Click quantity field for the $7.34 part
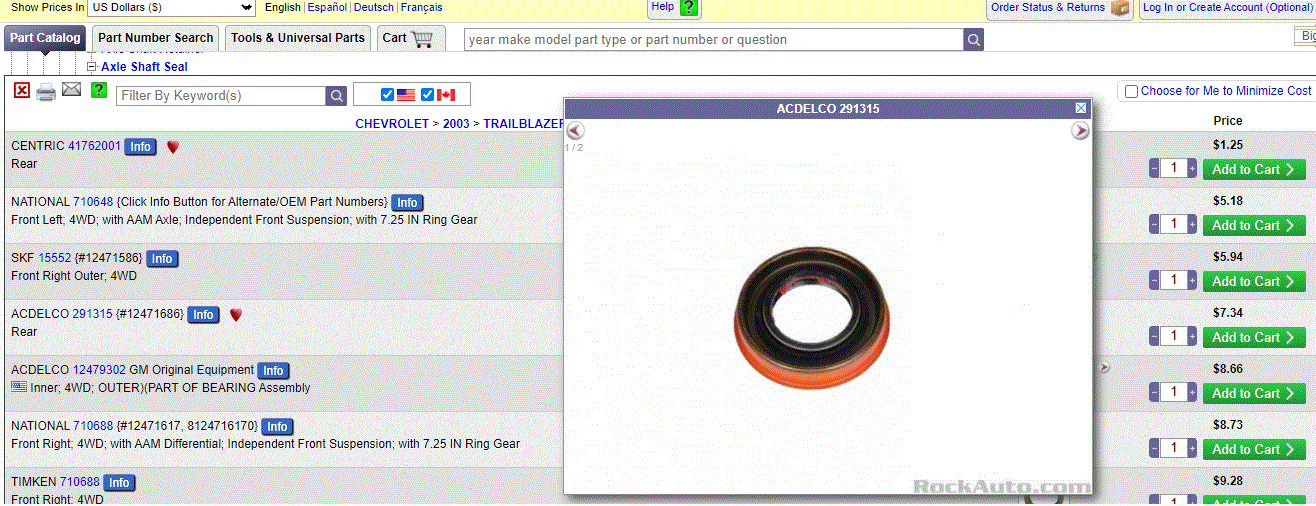The width and height of the screenshot is (1316, 506). click(1174, 337)
